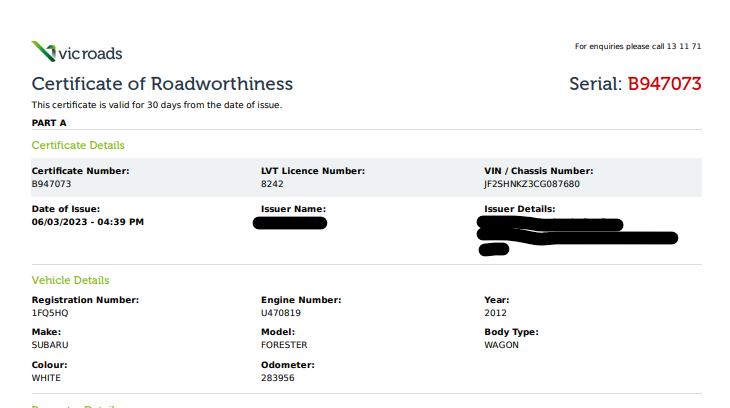Click the enquiries phone number text
The width and height of the screenshot is (730, 408).
(638, 46)
